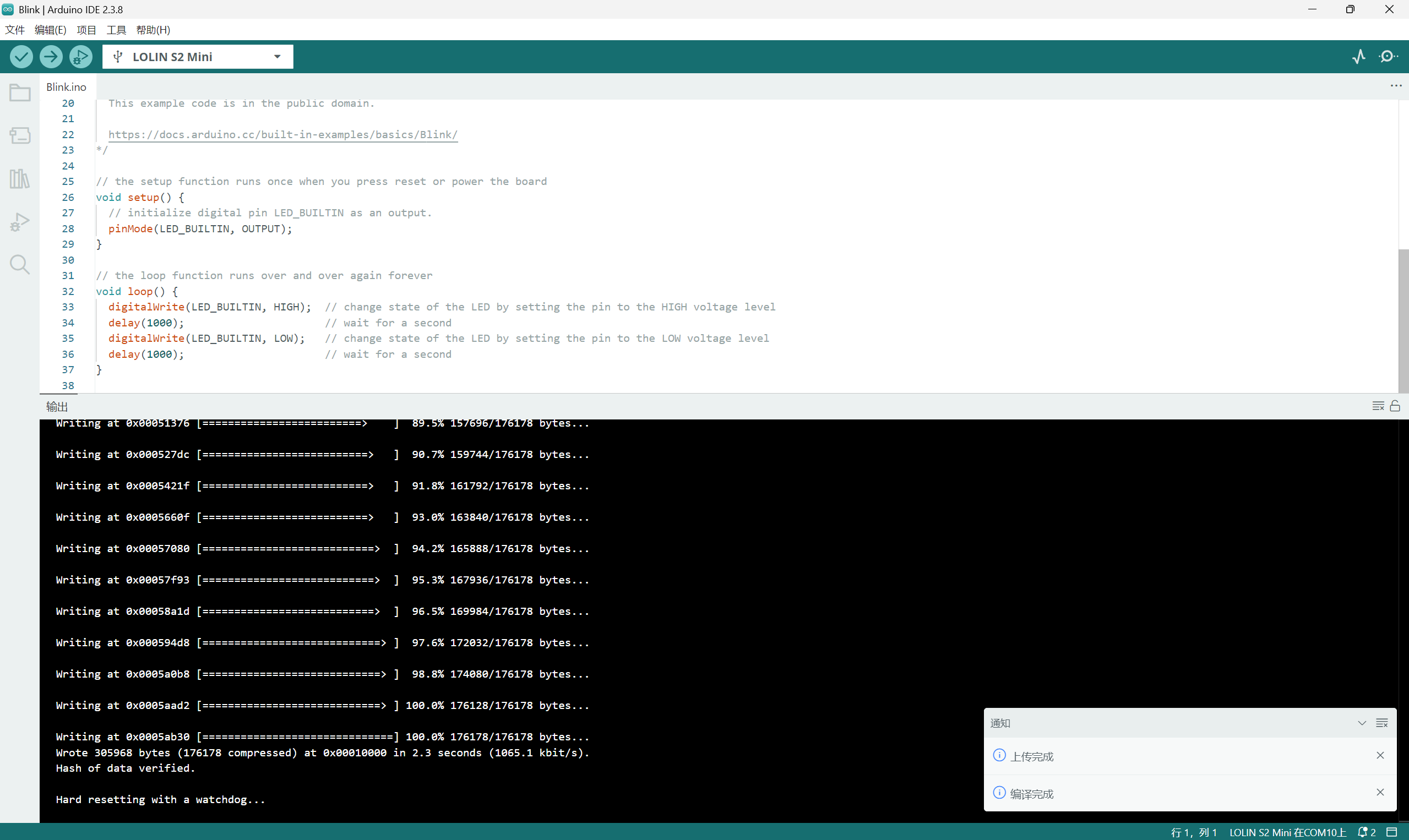The height and width of the screenshot is (840, 1409).
Task: Open the Serial Plotter
Action: [x=1359, y=57]
